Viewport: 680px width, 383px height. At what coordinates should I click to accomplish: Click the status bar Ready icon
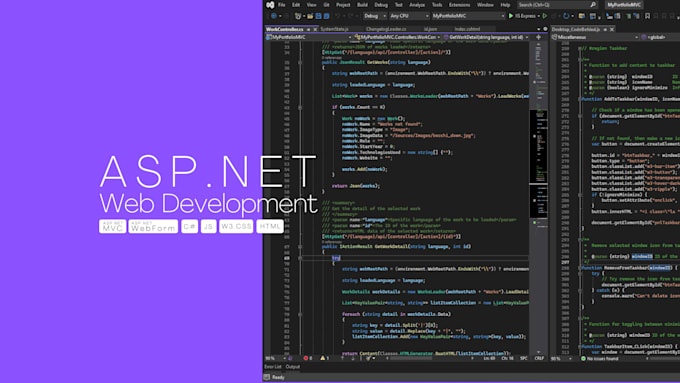point(267,377)
